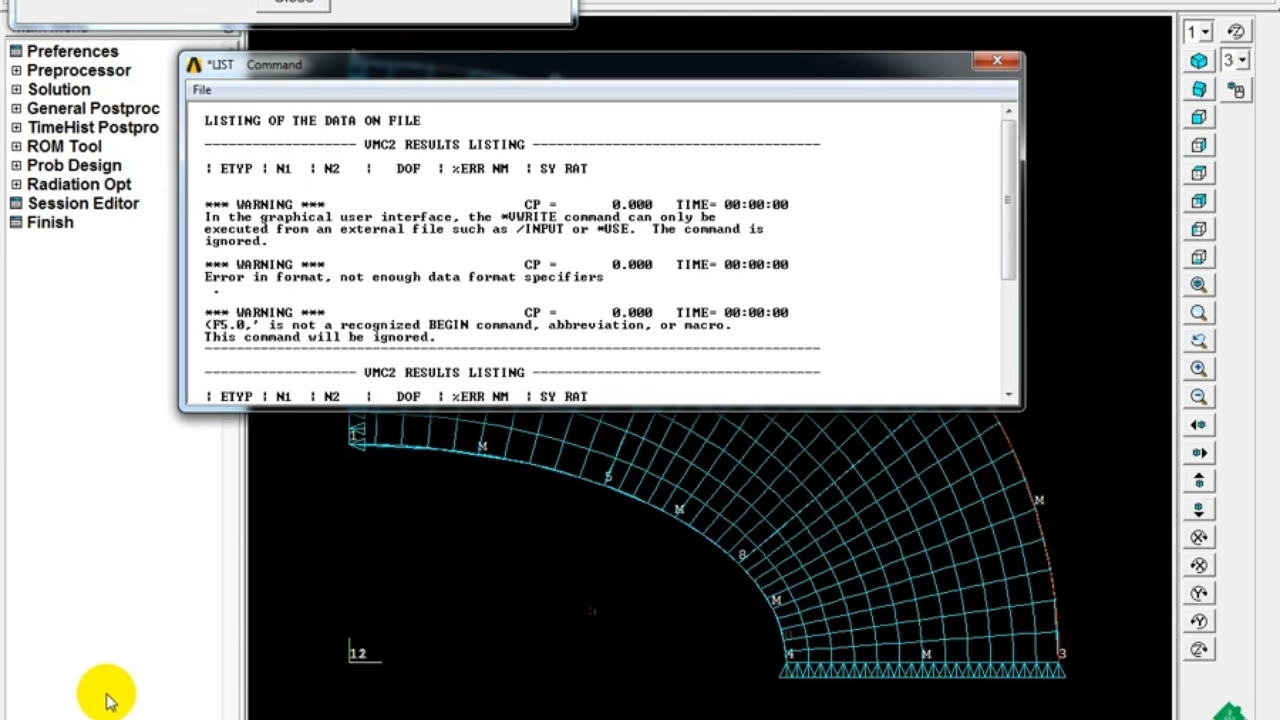This screenshot has width=1280, height=720.
Task: Expand the Preprocessor tree node
Action: click(x=16, y=70)
